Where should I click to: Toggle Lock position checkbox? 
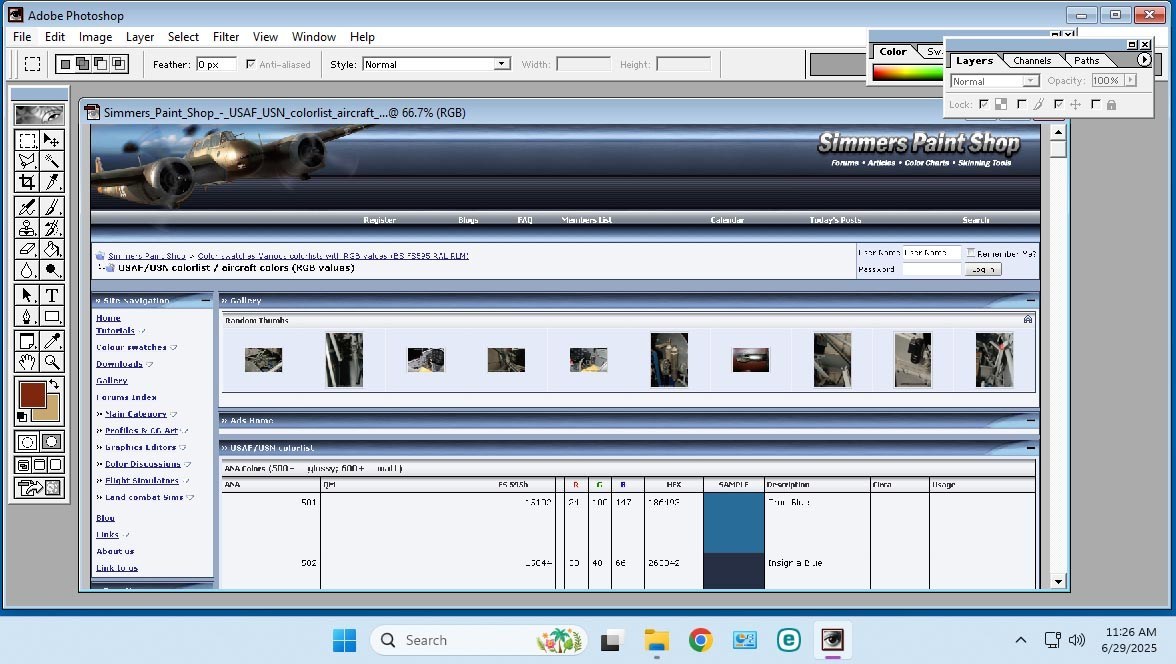(1058, 104)
